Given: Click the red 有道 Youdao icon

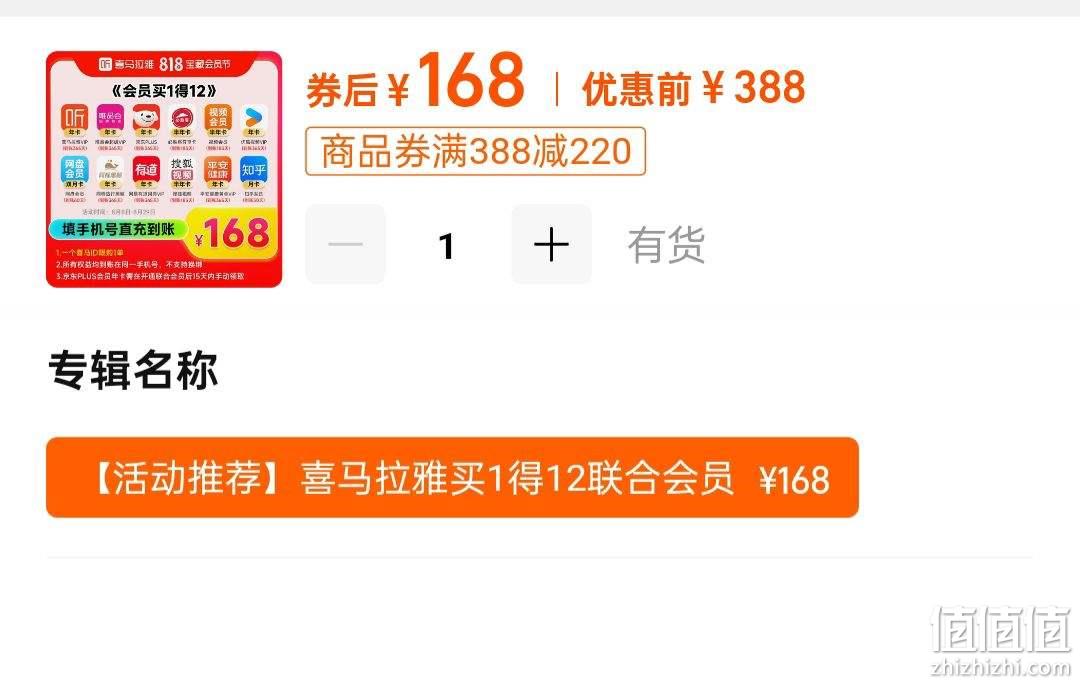Looking at the screenshot, I should (146, 169).
